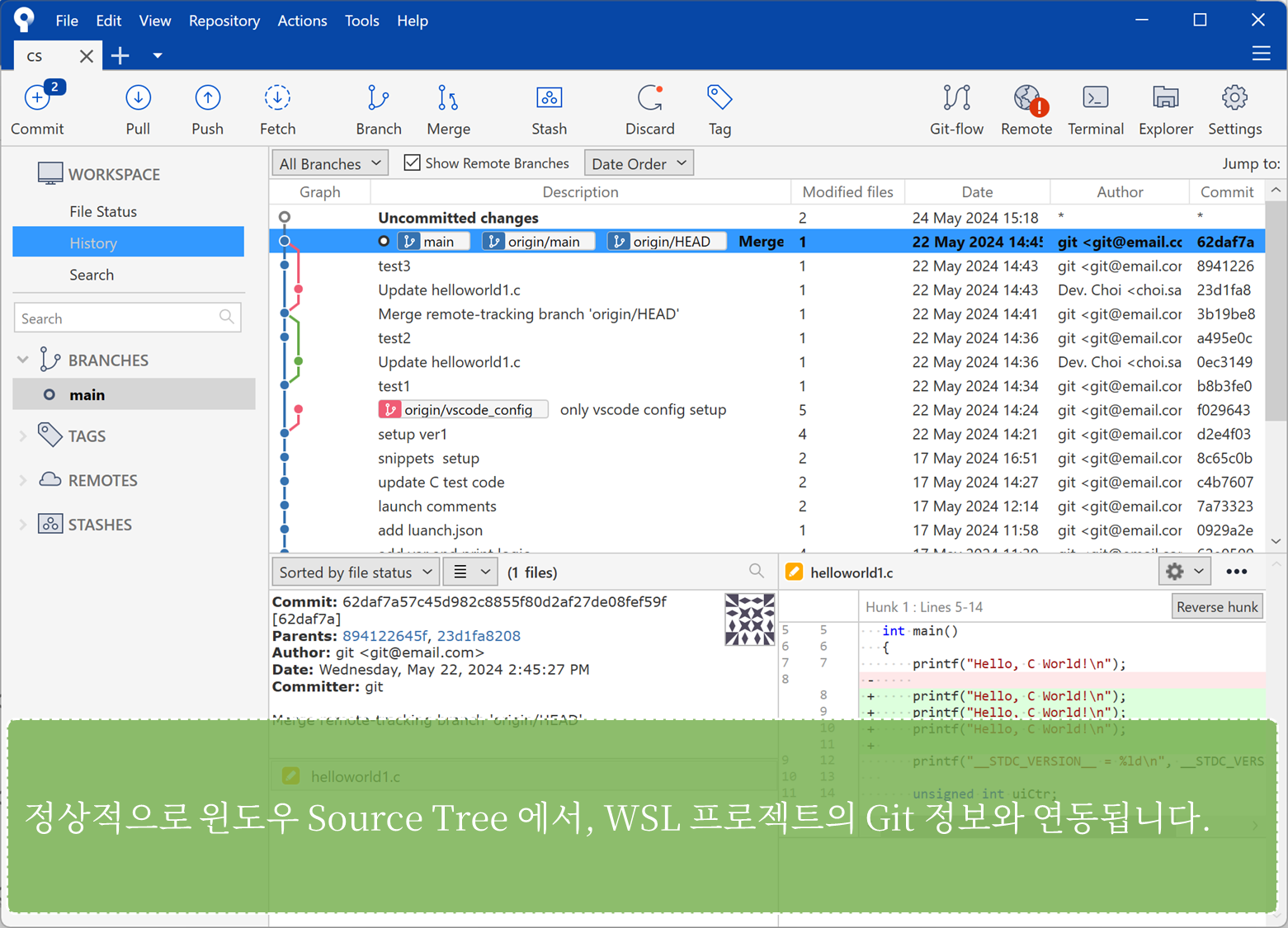The width and height of the screenshot is (1288, 928).
Task: Open the View menu
Action: [x=155, y=21]
